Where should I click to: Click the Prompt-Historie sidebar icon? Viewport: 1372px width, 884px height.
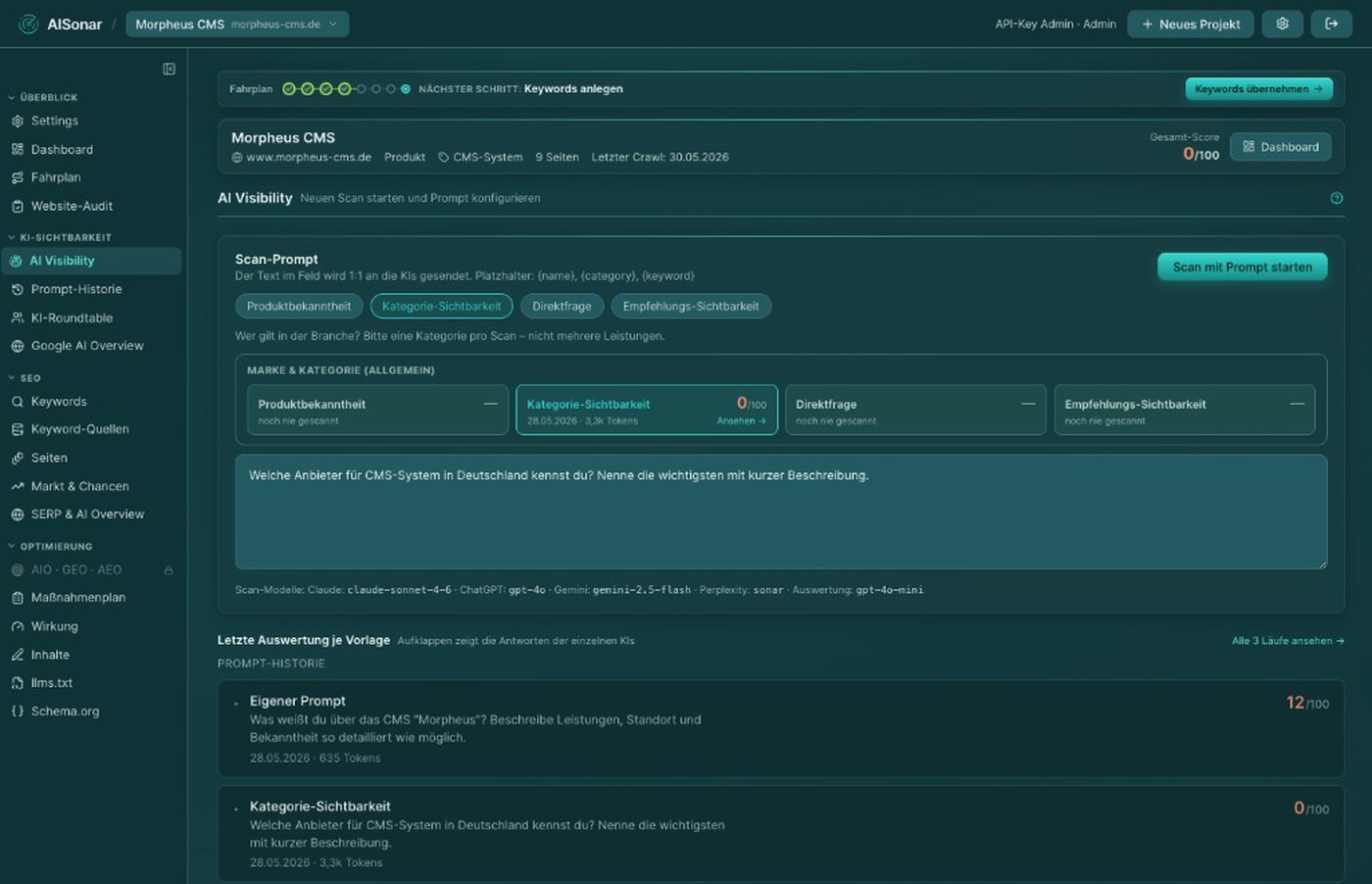click(18, 289)
